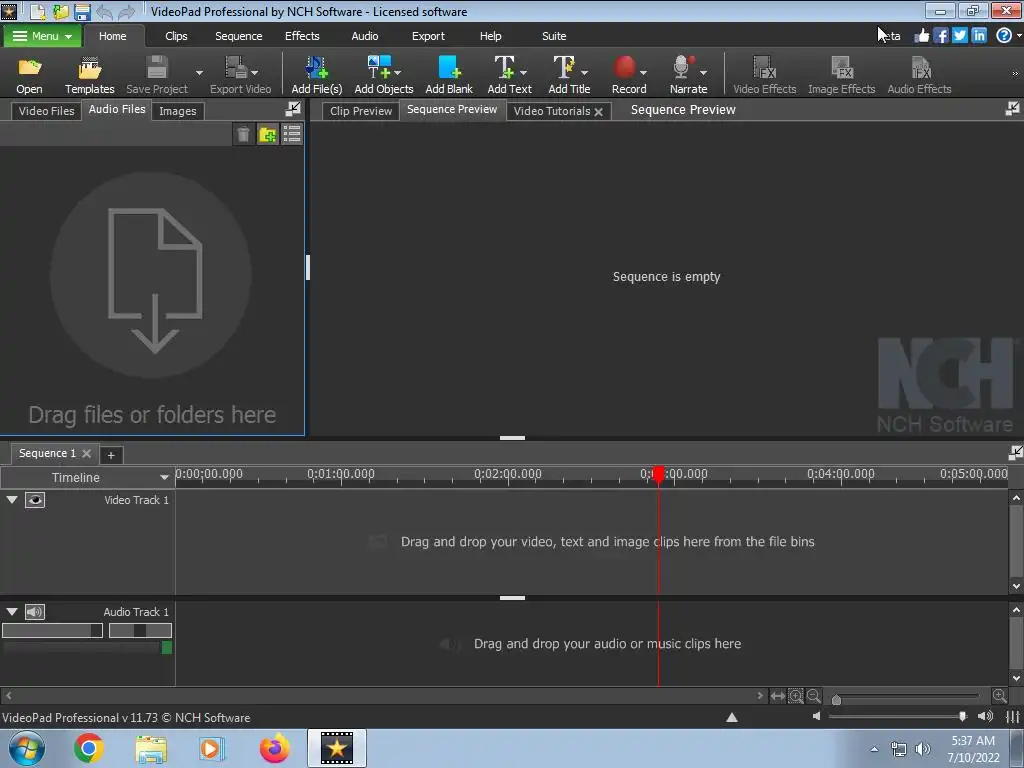
Task: Toggle Video Track 1 visibility eye
Action: tap(35, 500)
